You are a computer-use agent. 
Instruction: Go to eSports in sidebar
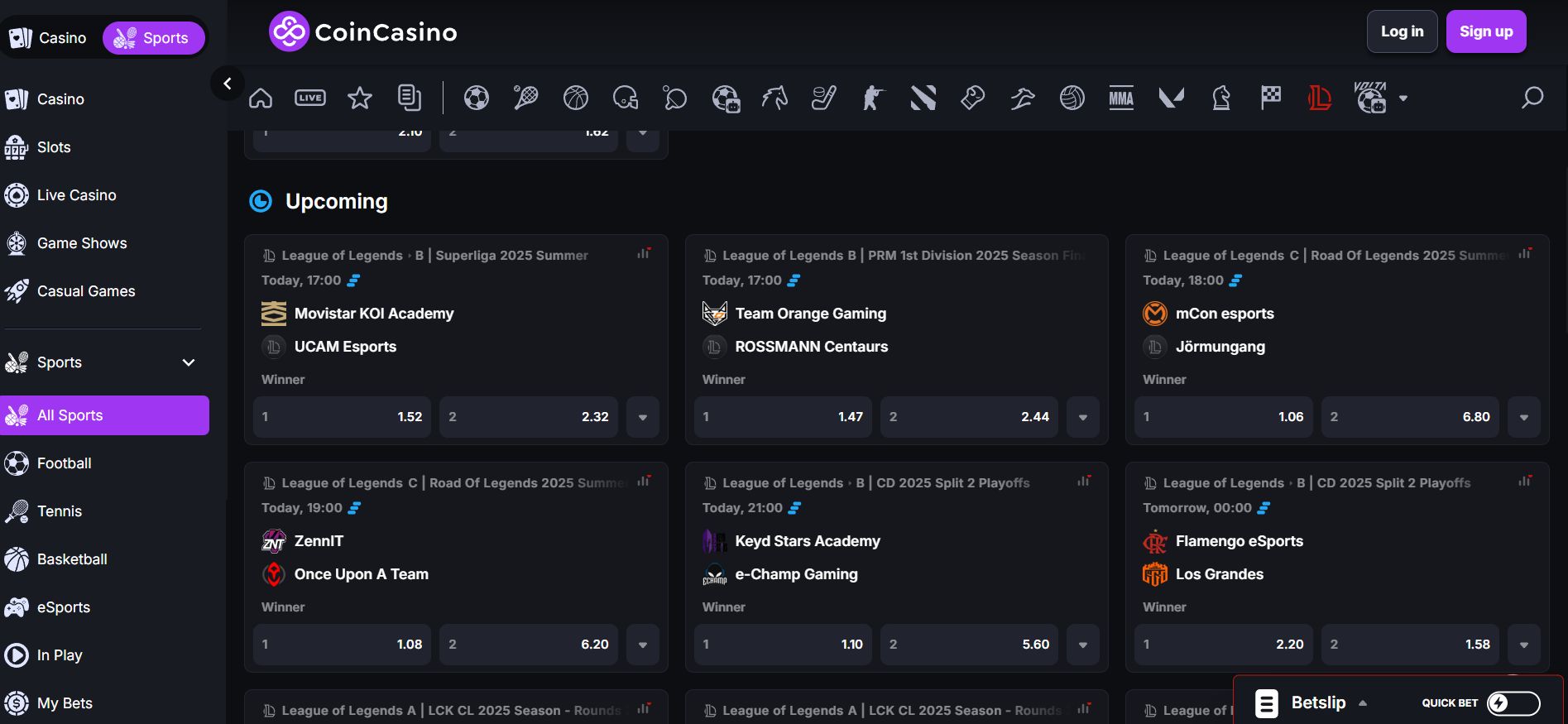[x=63, y=607]
